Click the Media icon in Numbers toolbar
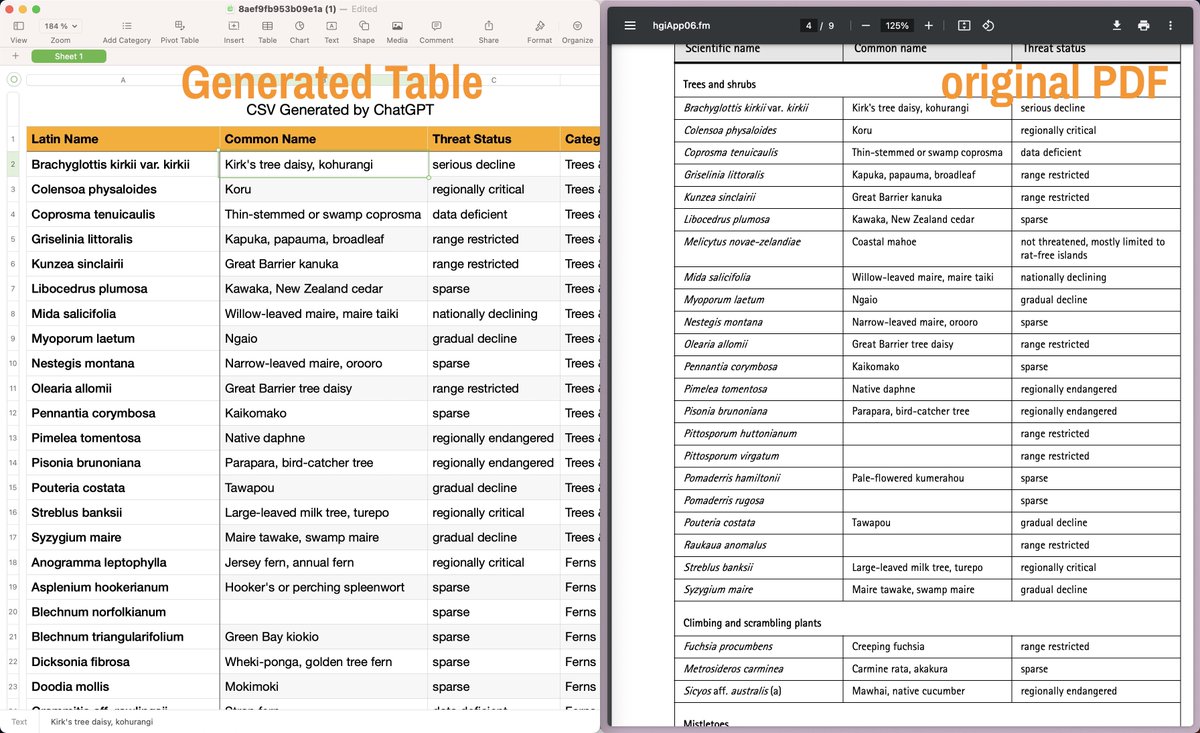Image resolution: width=1200 pixels, height=733 pixels. click(x=397, y=26)
